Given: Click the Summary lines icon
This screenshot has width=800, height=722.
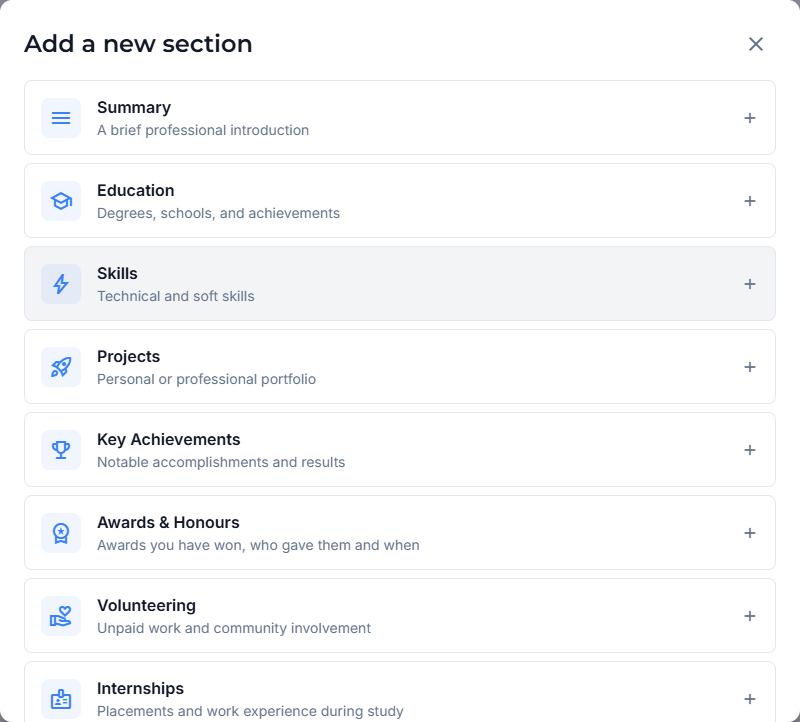Looking at the screenshot, I should coord(61,118).
